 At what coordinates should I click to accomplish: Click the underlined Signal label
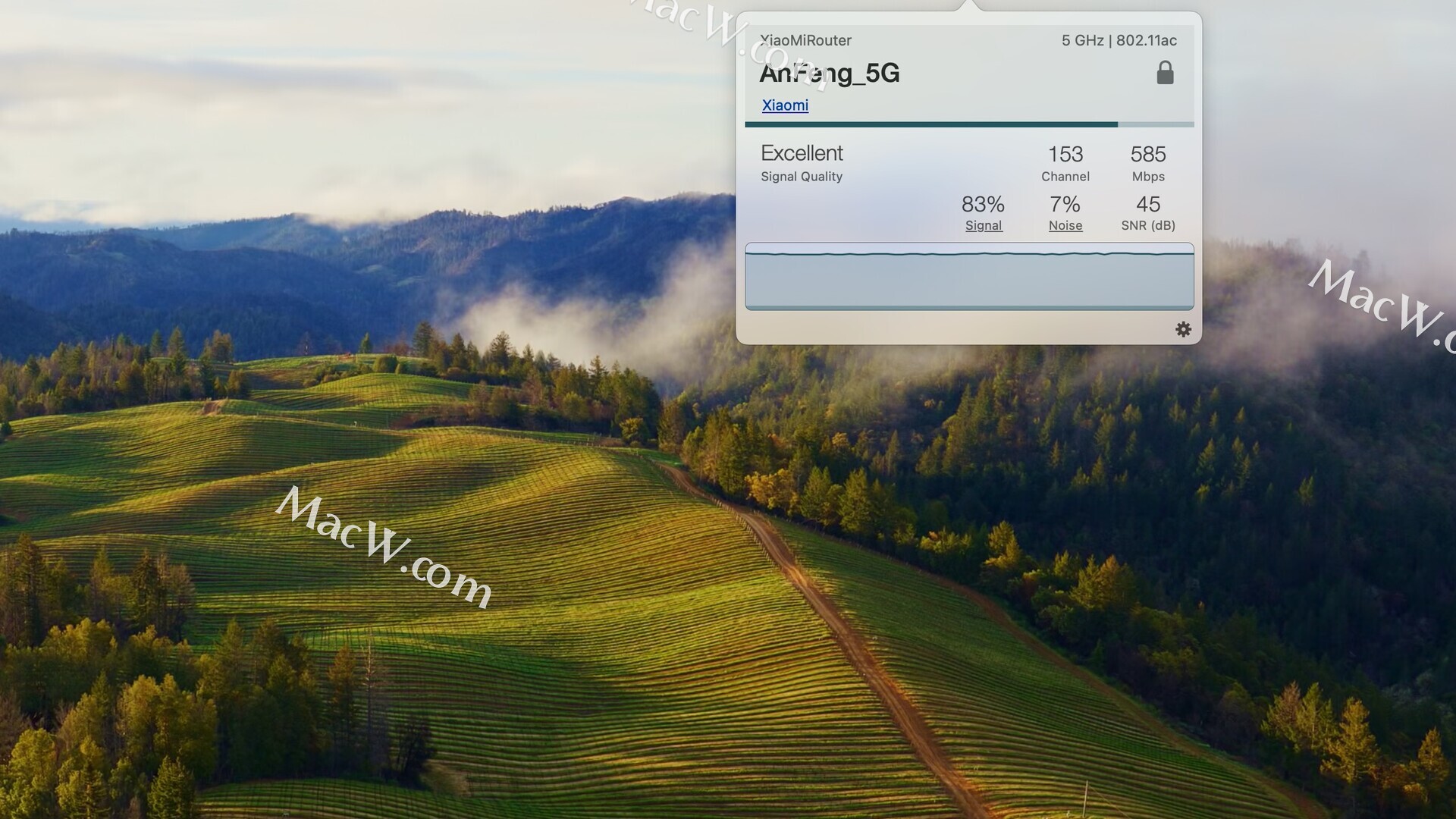pos(983,226)
